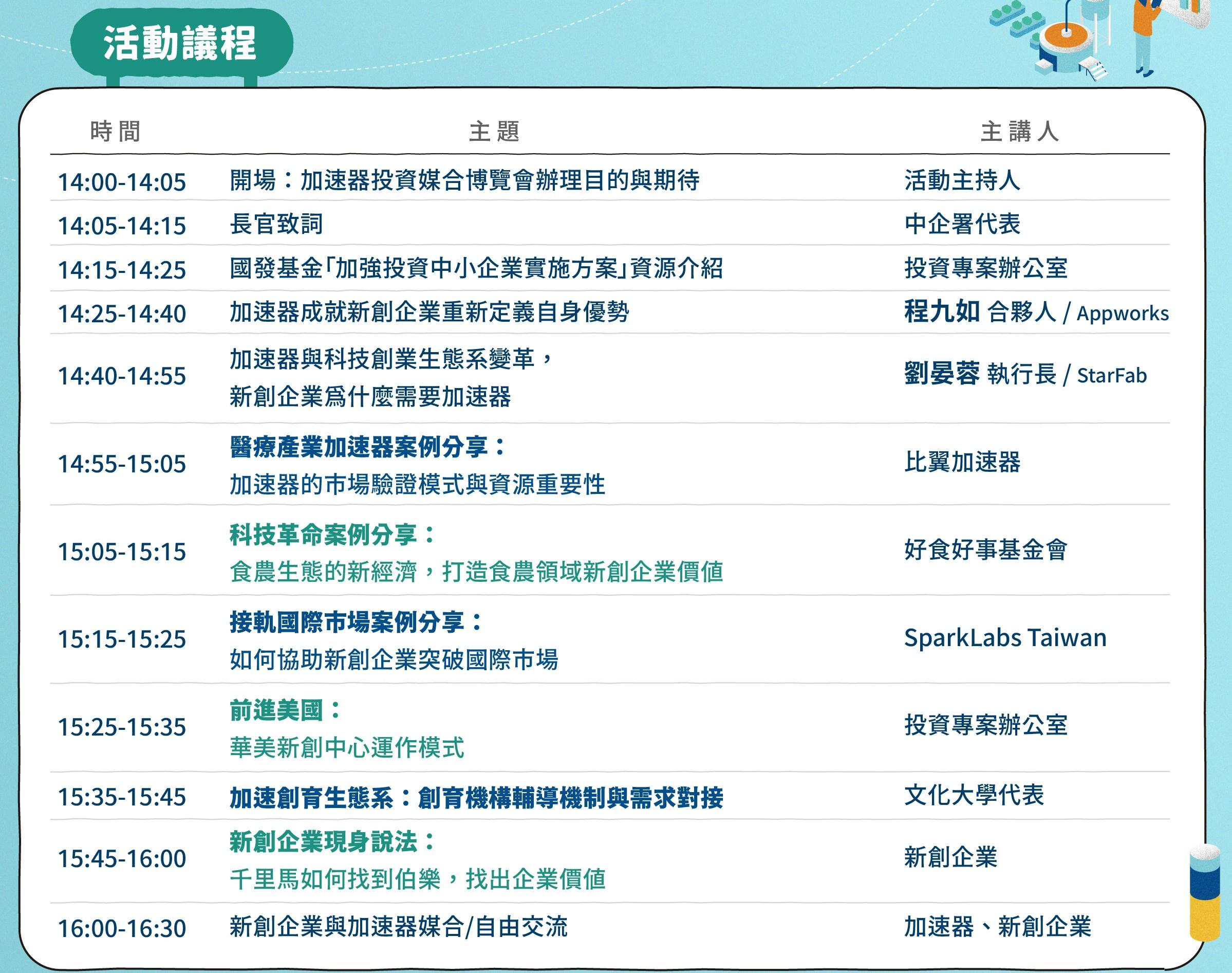
Task: Click speaker name 程九如
Action: click(x=942, y=312)
